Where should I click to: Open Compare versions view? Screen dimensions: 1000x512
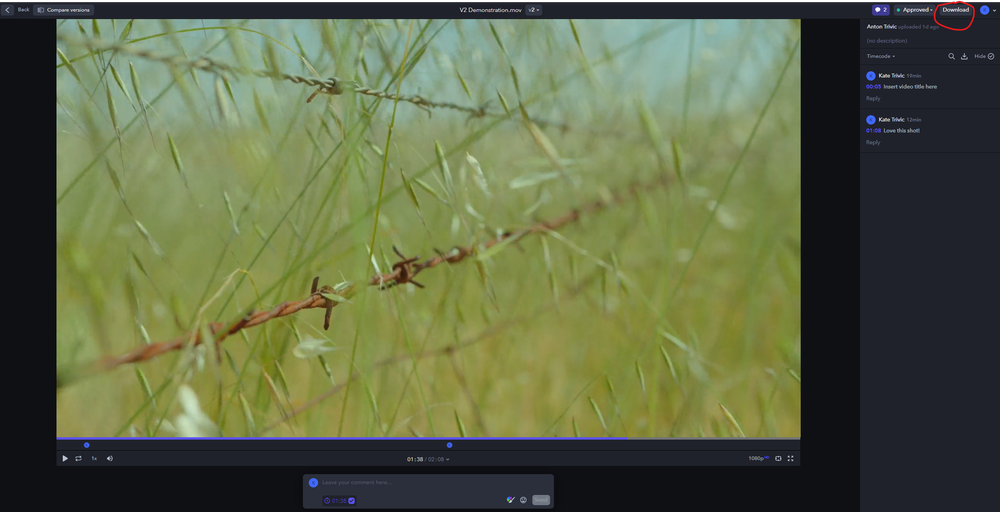point(63,10)
